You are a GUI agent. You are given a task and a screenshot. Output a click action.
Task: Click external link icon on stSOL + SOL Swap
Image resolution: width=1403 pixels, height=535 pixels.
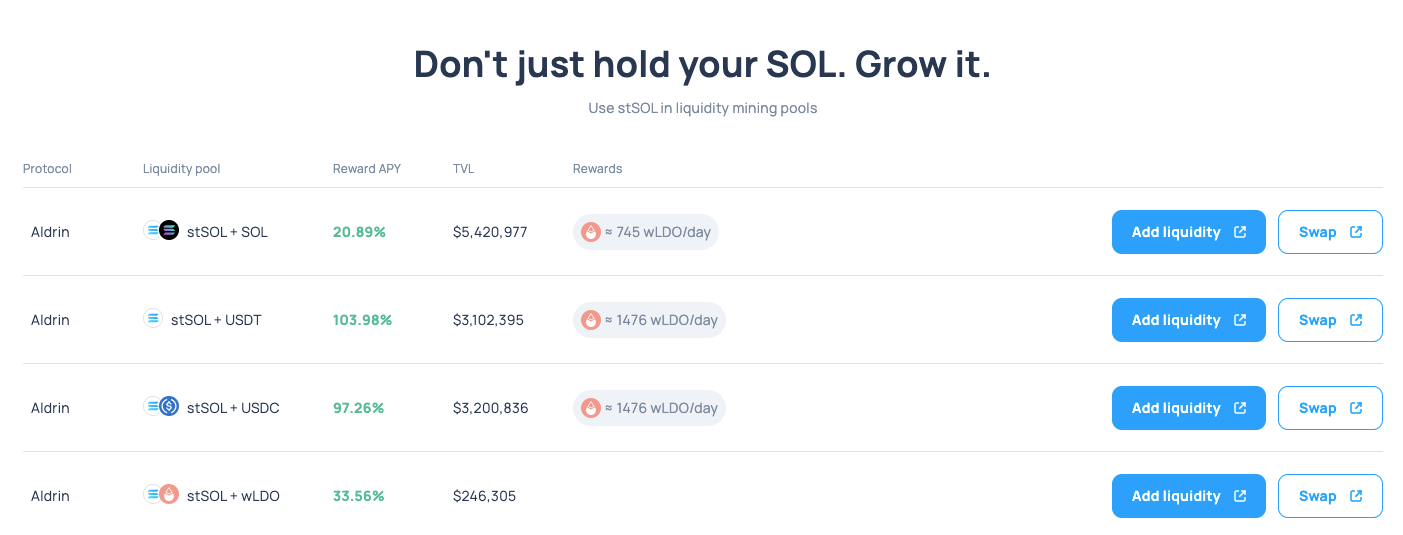(x=1356, y=232)
